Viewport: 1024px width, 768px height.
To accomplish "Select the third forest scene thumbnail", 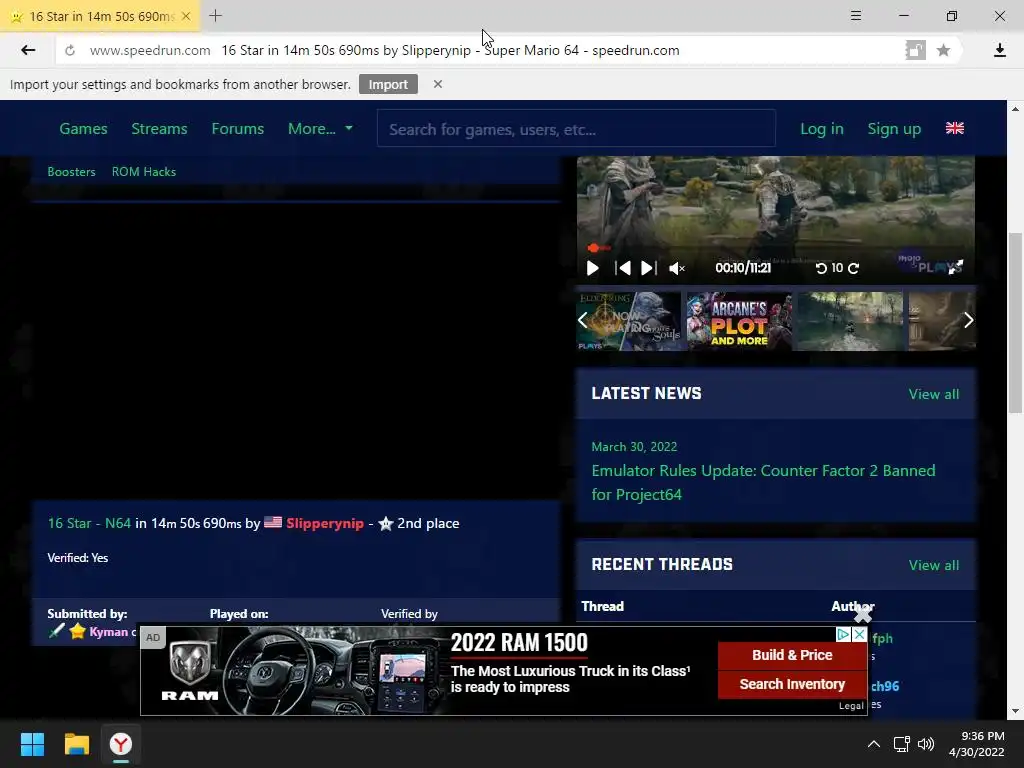I will [x=850, y=321].
